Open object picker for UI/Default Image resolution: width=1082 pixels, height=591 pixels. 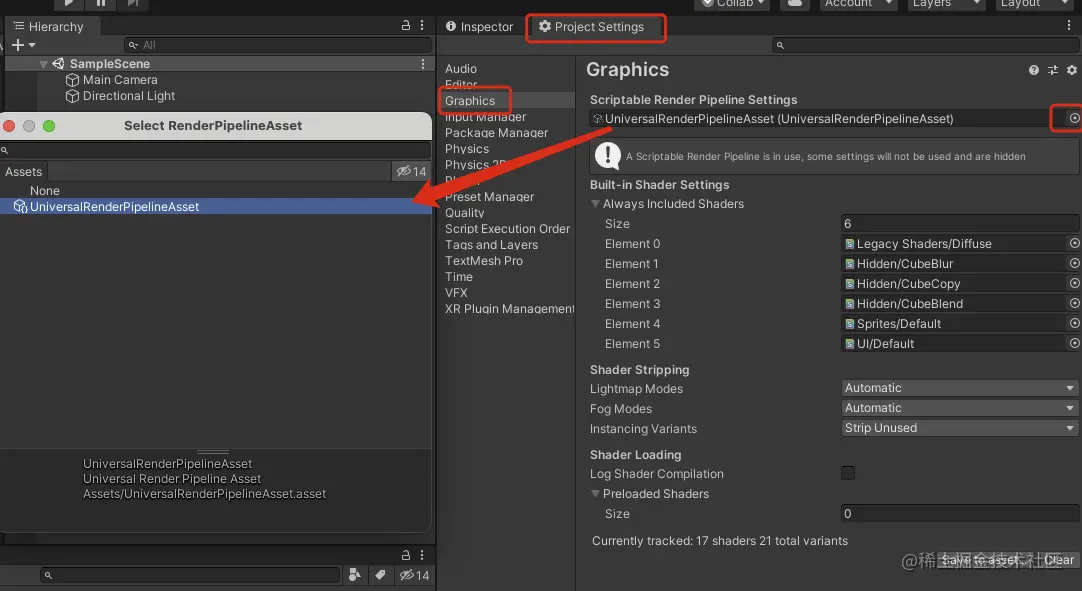pyautogui.click(x=1074, y=343)
